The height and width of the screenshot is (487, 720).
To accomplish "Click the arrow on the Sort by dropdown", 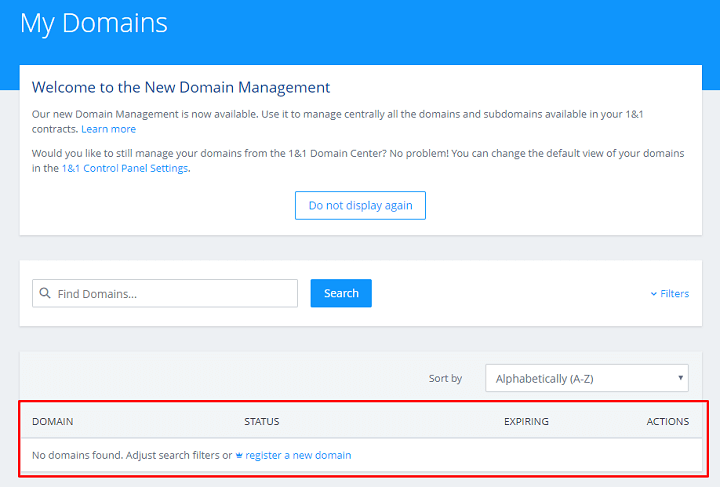I will pos(680,379).
